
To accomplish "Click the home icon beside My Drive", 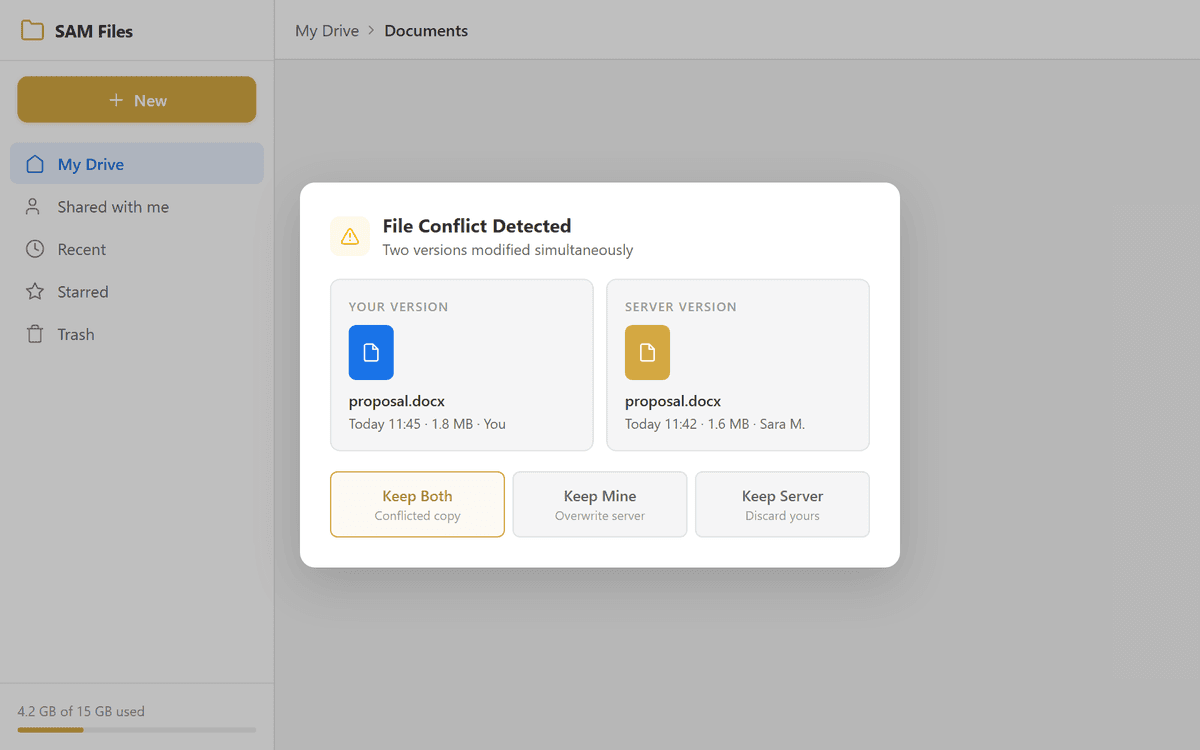I will [35, 164].
